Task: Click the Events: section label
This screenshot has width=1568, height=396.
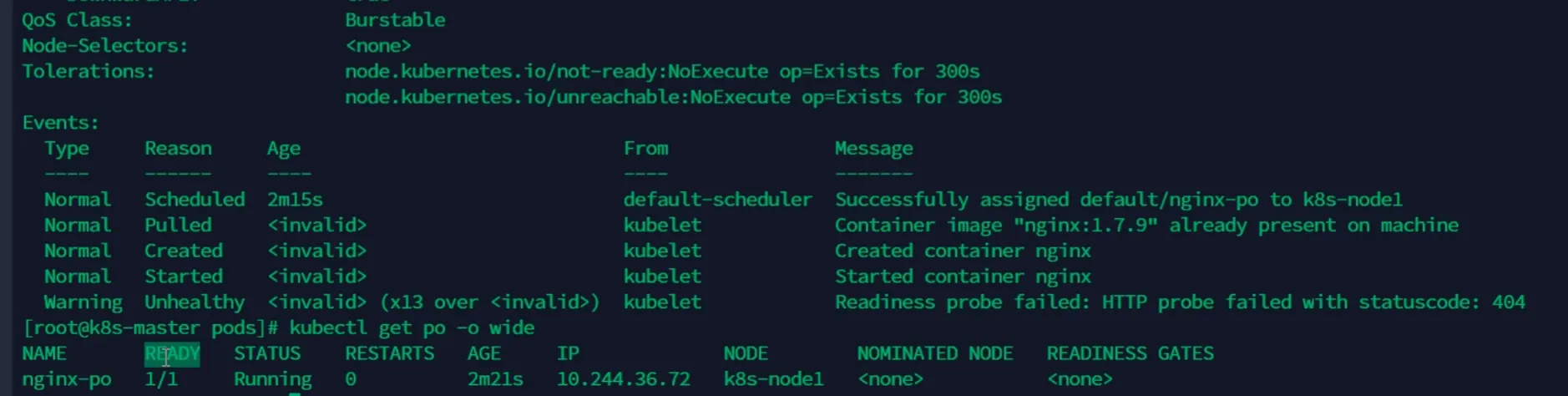Action: 60,123
